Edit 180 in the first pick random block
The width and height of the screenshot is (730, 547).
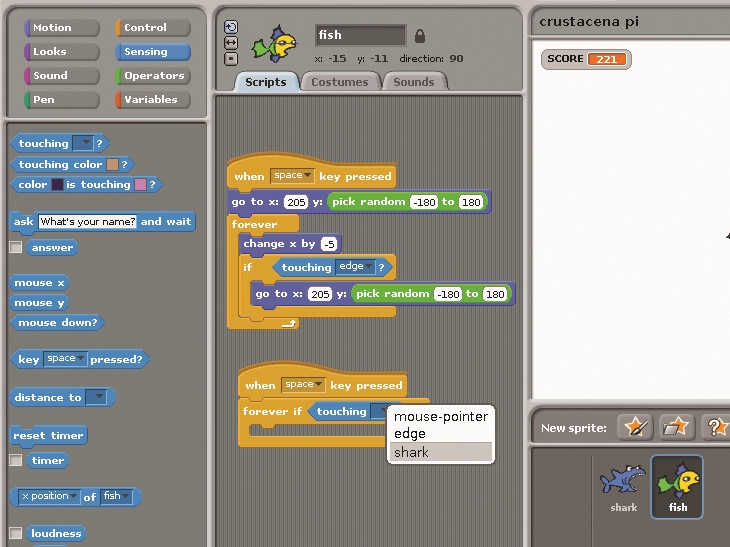click(471, 202)
